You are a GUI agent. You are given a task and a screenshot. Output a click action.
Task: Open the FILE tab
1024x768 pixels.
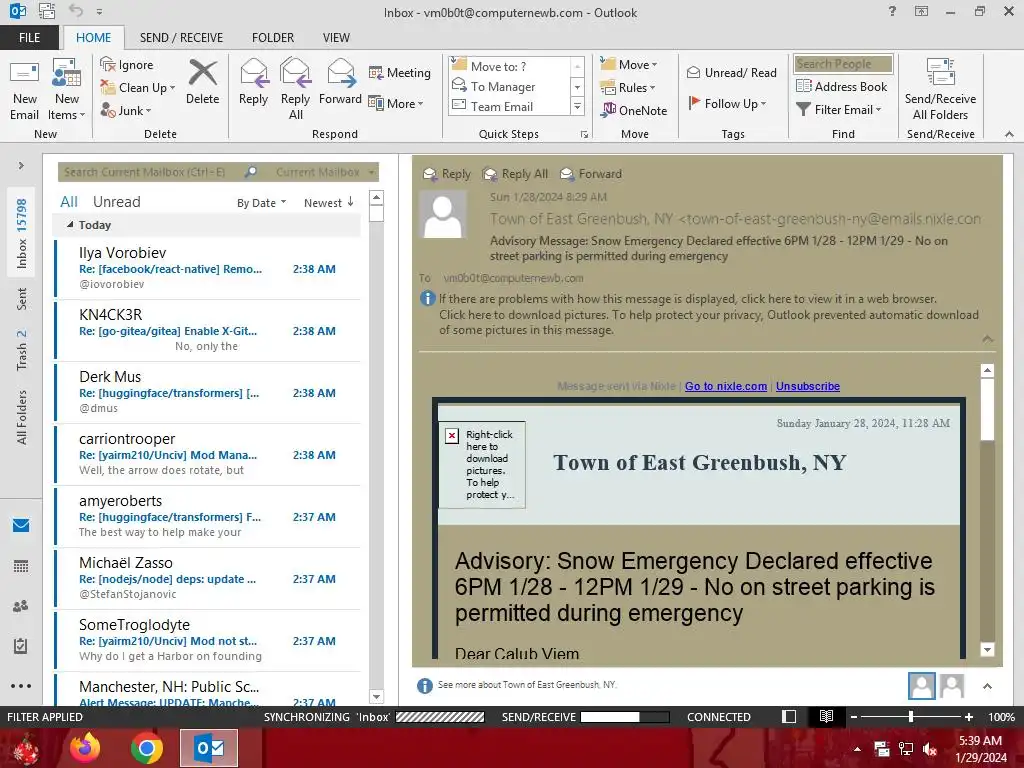click(29, 37)
